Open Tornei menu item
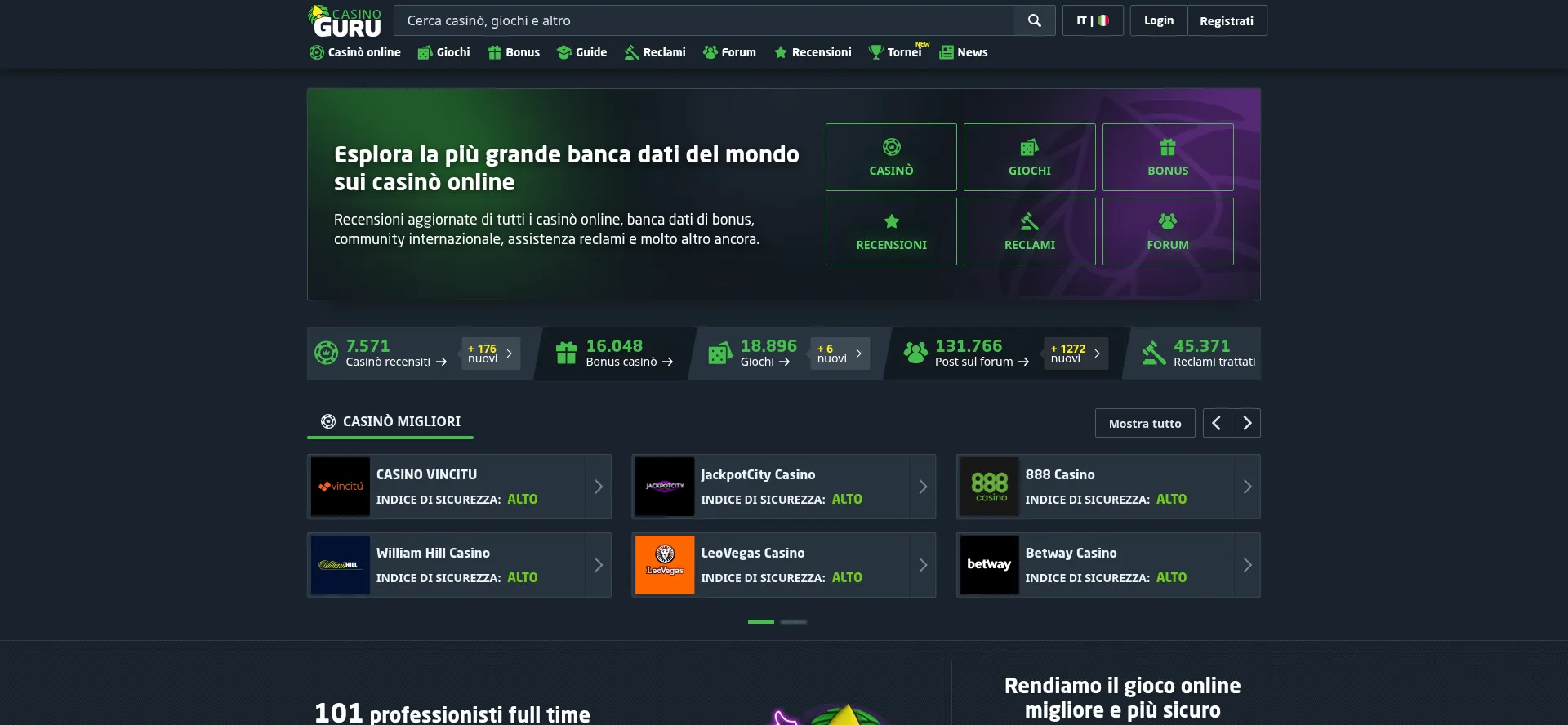Image resolution: width=1568 pixels, height=725 pixels. tap(896, 52)
